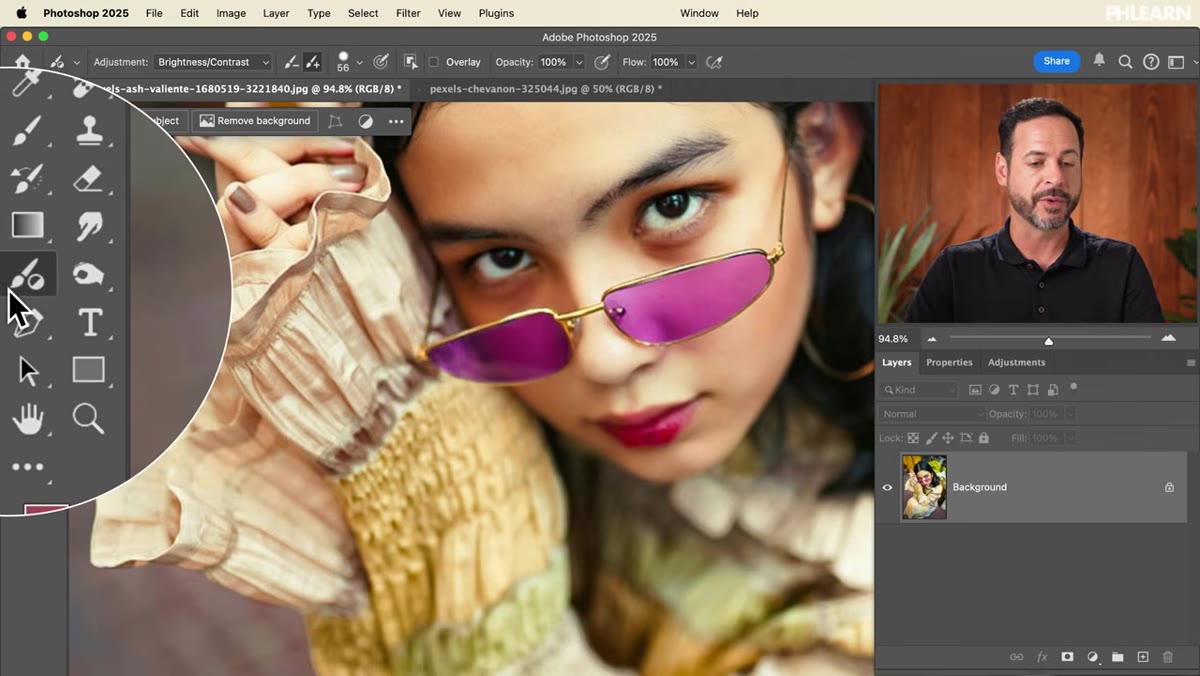Hide the Background layer eye

[887, 488]
